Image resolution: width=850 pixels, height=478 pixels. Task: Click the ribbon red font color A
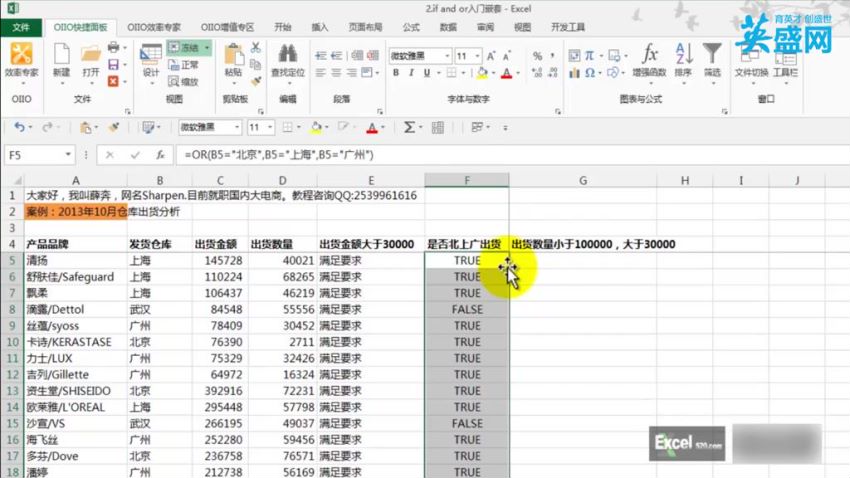(506, 73)
